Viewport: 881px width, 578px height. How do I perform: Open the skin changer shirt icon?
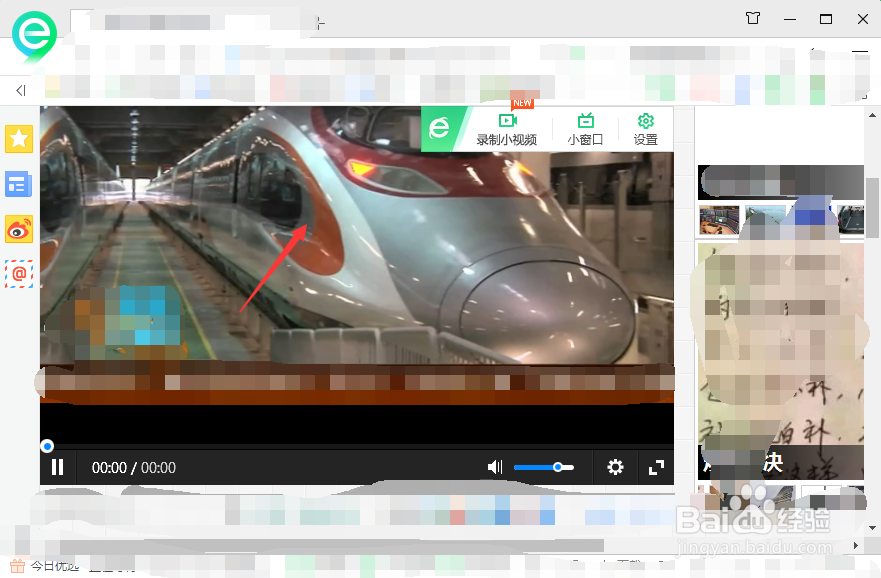[753, 19]
